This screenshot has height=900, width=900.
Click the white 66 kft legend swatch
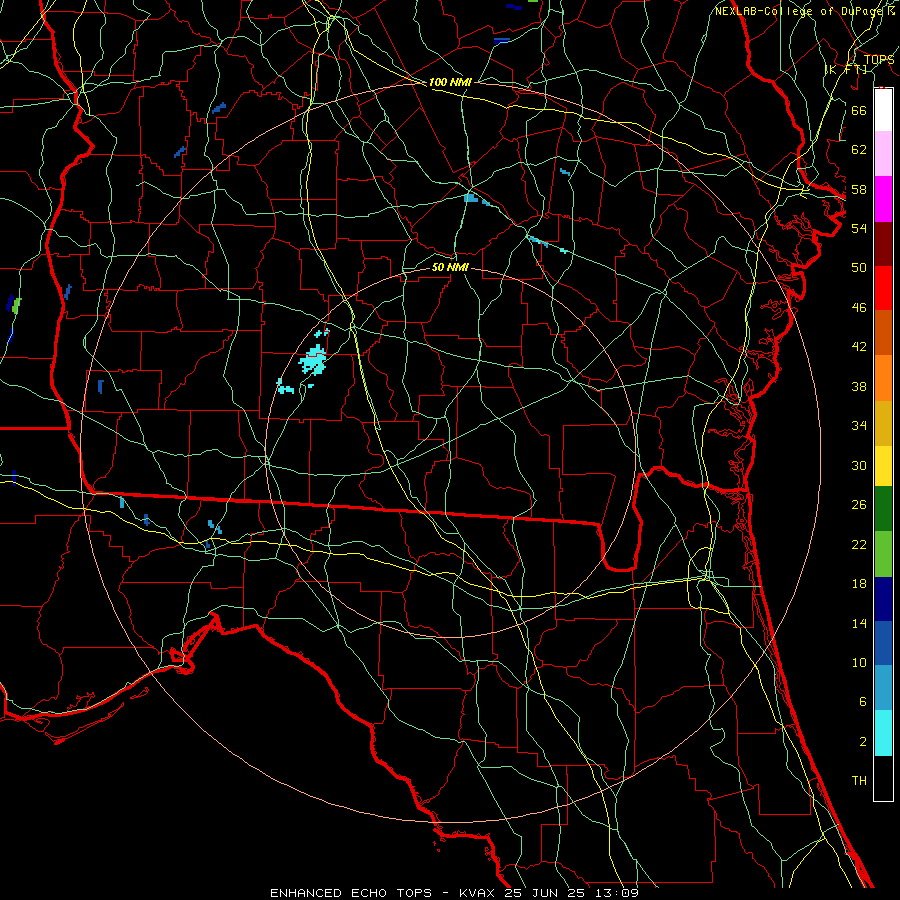883,110
